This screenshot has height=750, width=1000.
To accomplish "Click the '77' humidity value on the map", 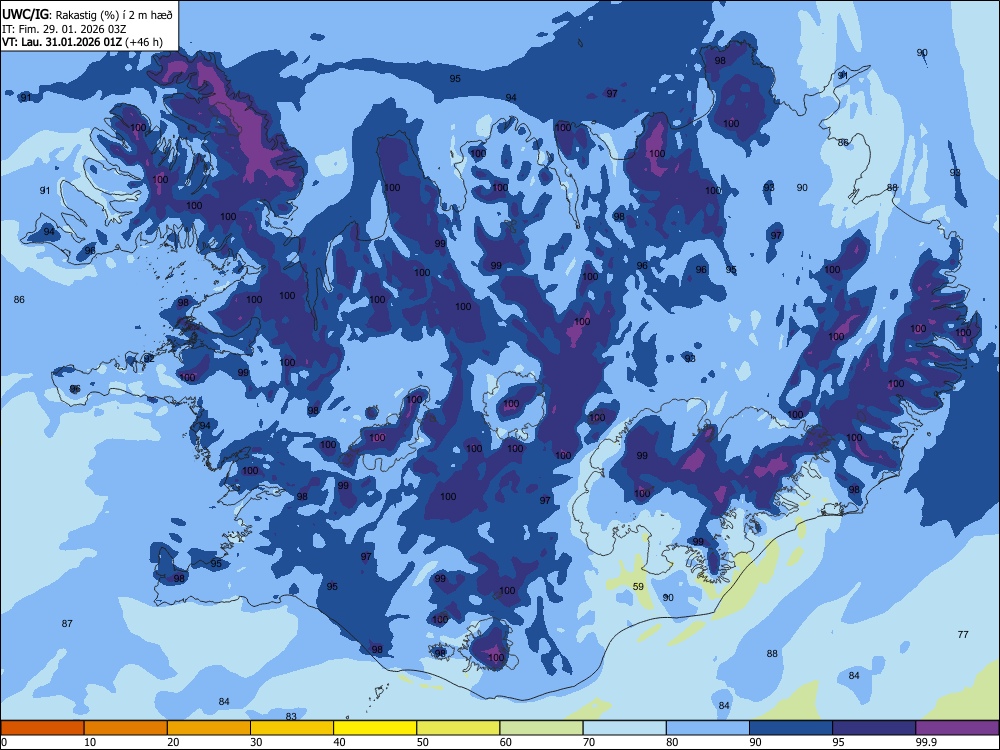I will [963, 634].
